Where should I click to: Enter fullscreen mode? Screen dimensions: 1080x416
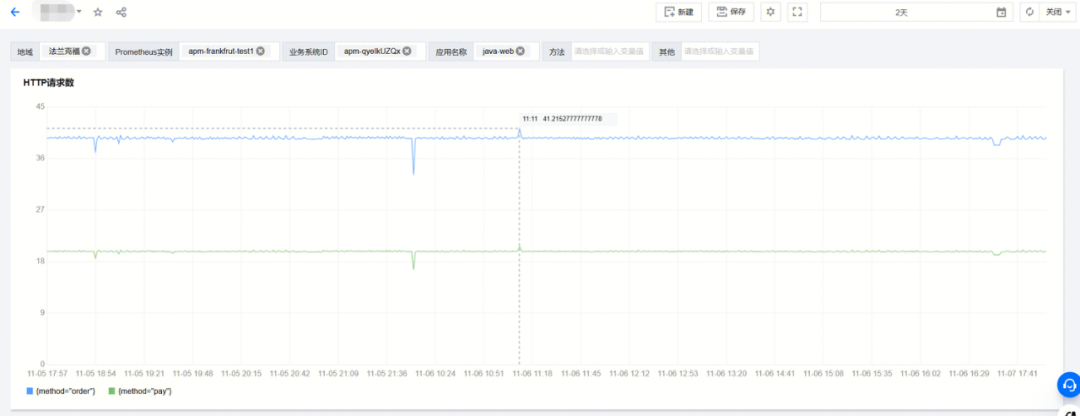pos(797,12)
